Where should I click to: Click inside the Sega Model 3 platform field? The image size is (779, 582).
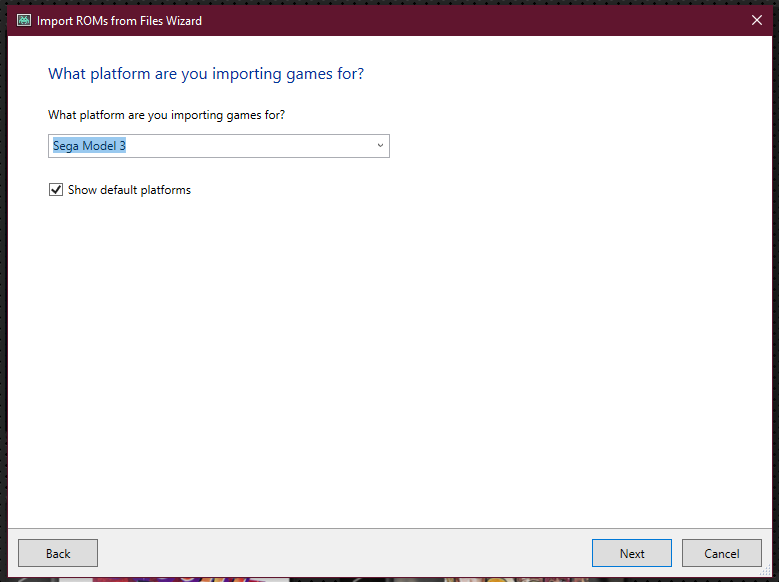(x=219, y=146)
